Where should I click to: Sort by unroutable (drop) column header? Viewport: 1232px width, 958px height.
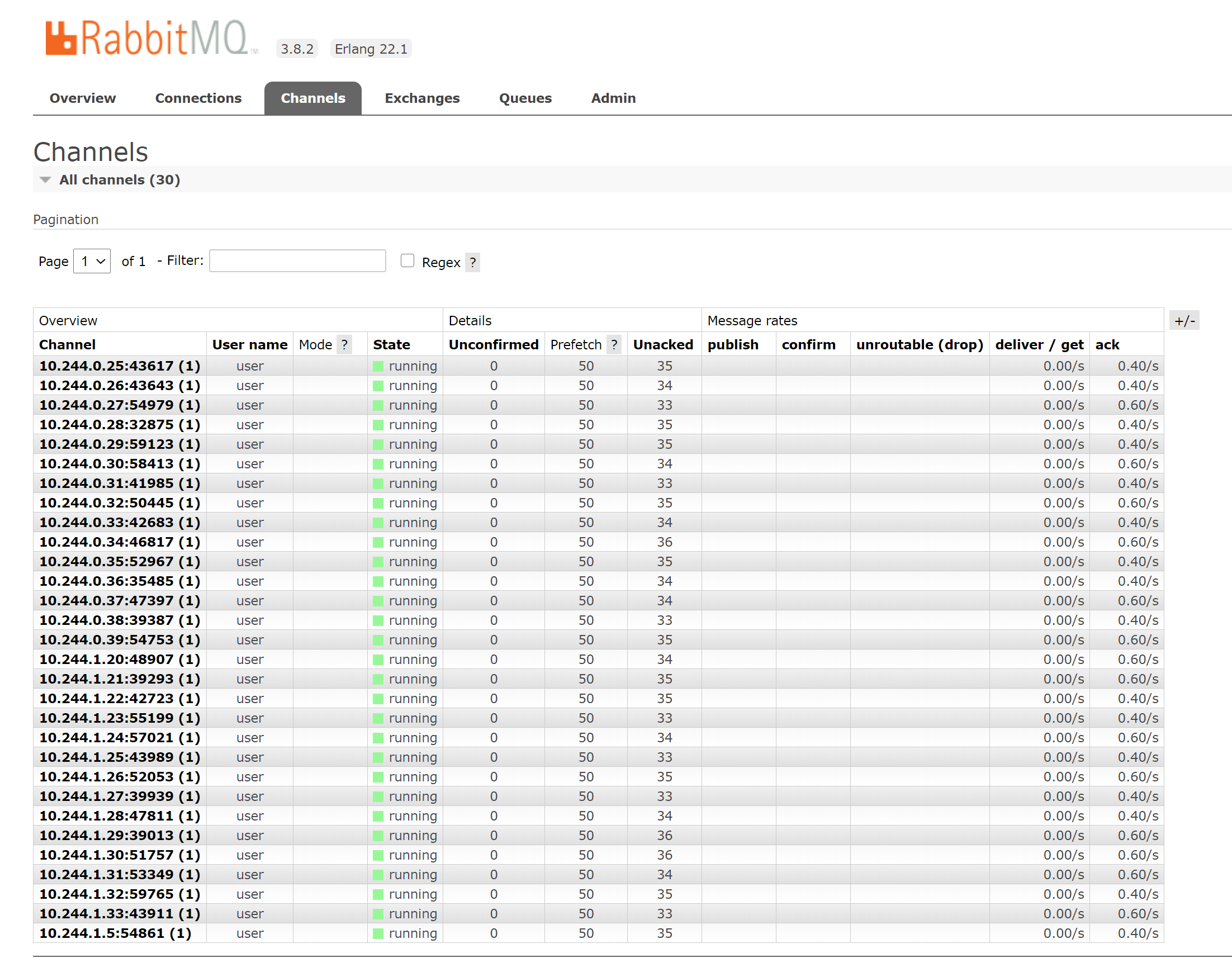(920, 345)
